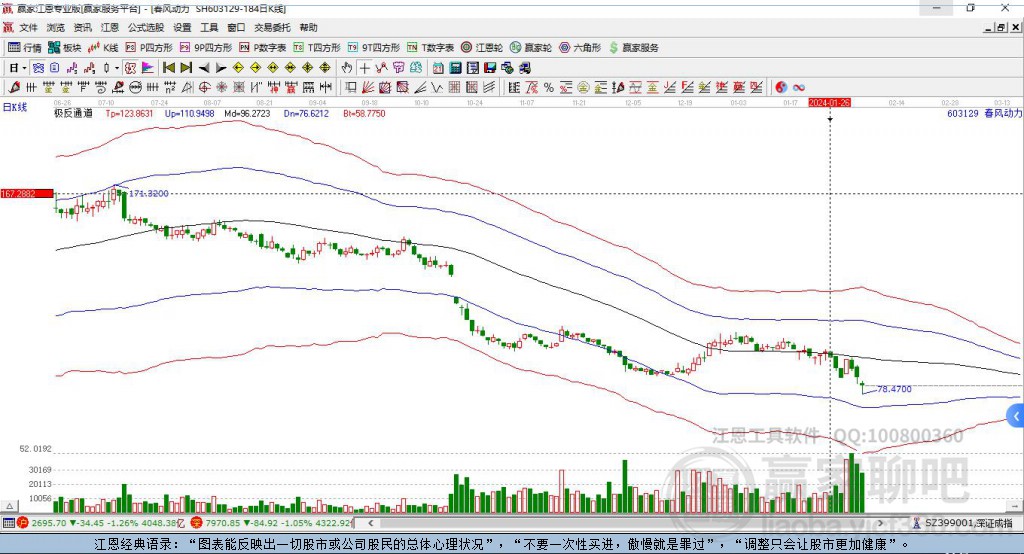Viewport: 1024px width, 554px height.
Task: Click the blue infinity symbol icon
Action: point(799,88)
